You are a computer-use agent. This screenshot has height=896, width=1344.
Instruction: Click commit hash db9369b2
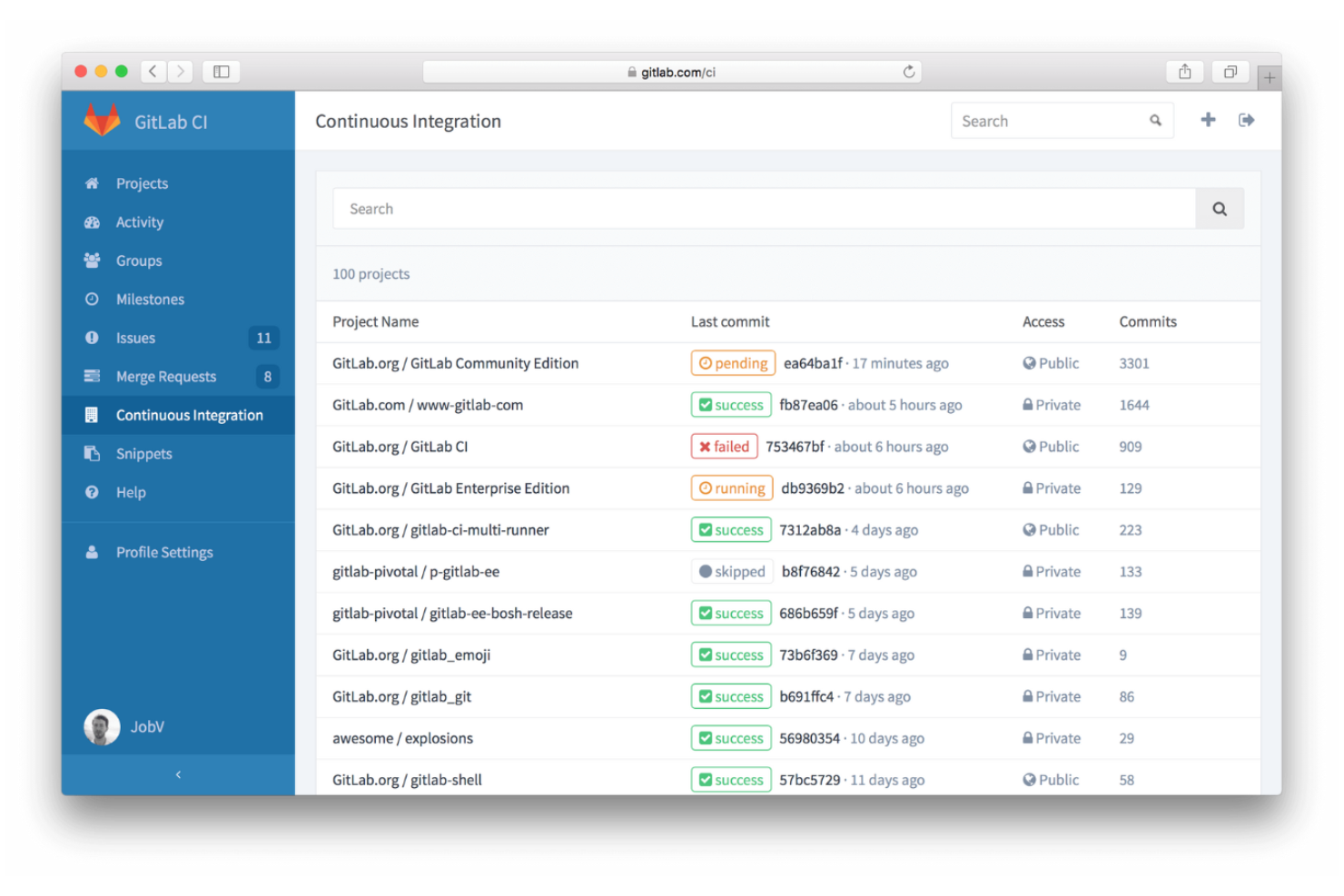pyautogui.click(x=813, y=488)
